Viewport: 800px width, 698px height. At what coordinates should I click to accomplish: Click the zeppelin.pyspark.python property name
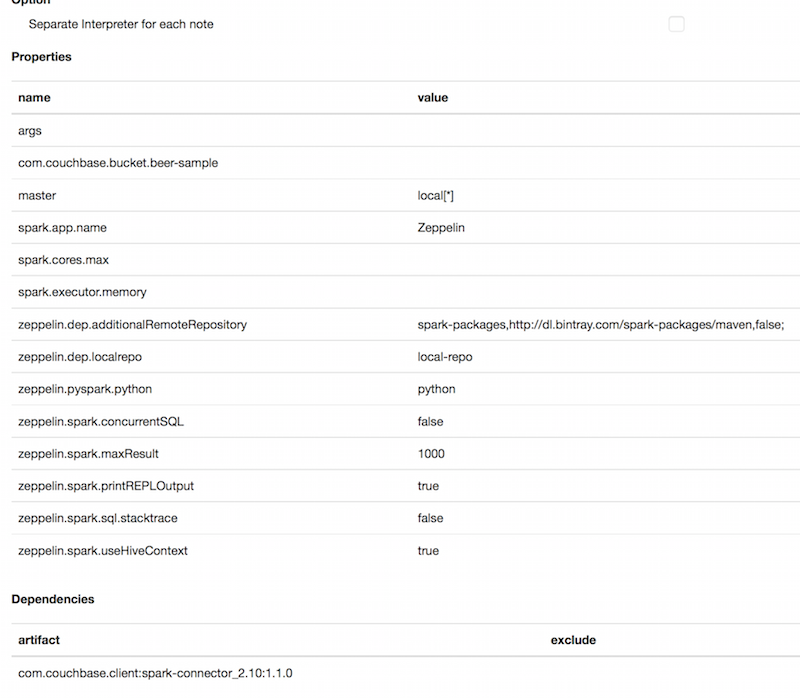point(85,389)
